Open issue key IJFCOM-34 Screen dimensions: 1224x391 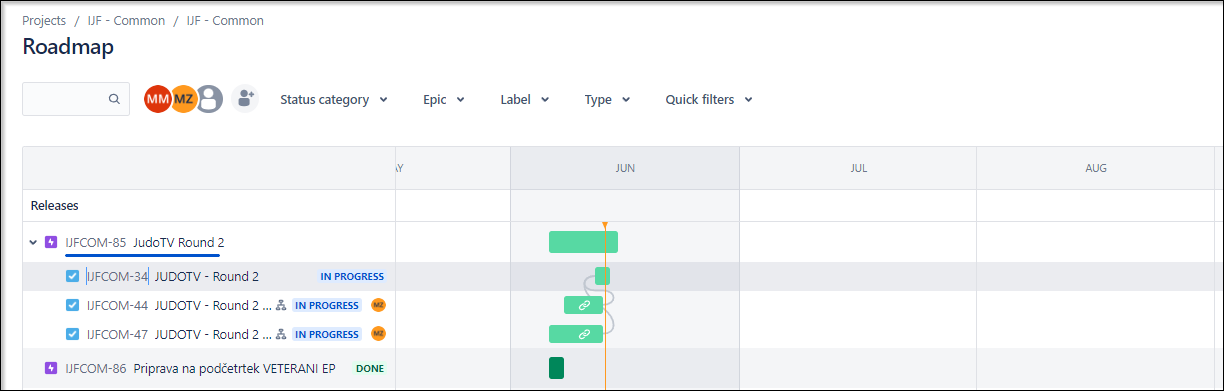pyautogui.click(x=117, y=277)
